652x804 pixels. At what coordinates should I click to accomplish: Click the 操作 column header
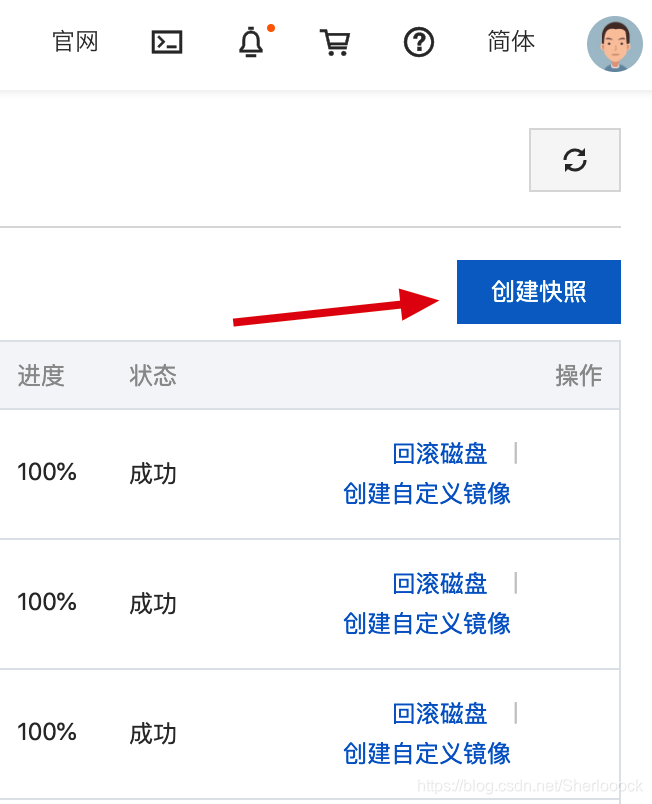[x=579, y=375]
